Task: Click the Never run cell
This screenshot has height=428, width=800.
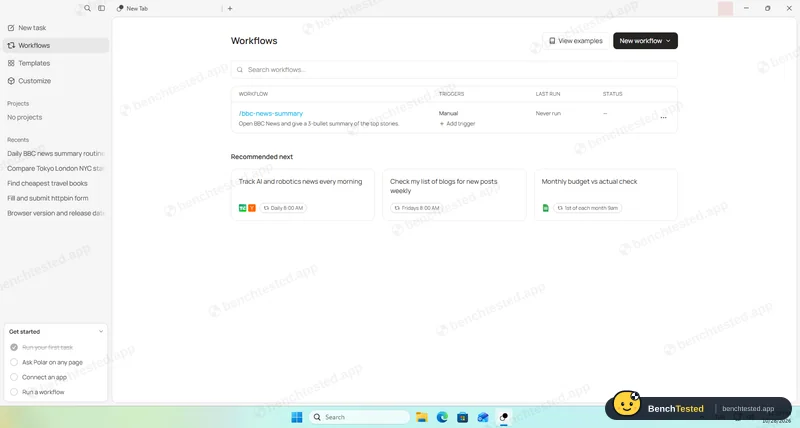Action: [548, 113]
